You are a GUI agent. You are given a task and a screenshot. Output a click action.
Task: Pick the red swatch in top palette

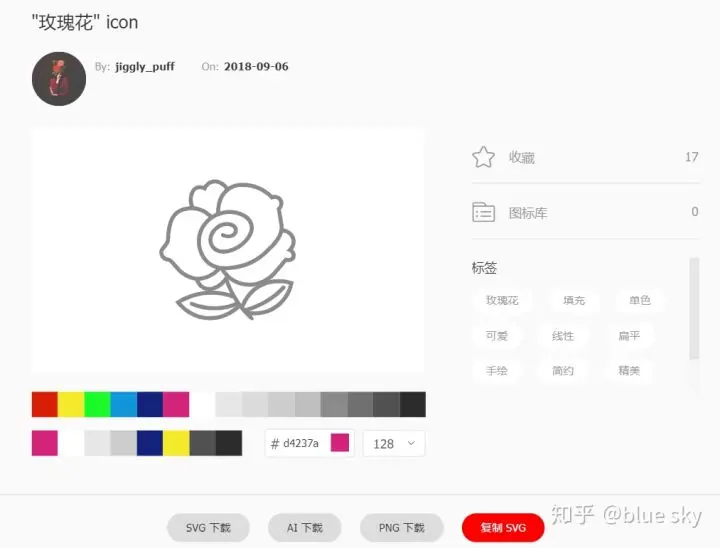click(x=45, y=404)
